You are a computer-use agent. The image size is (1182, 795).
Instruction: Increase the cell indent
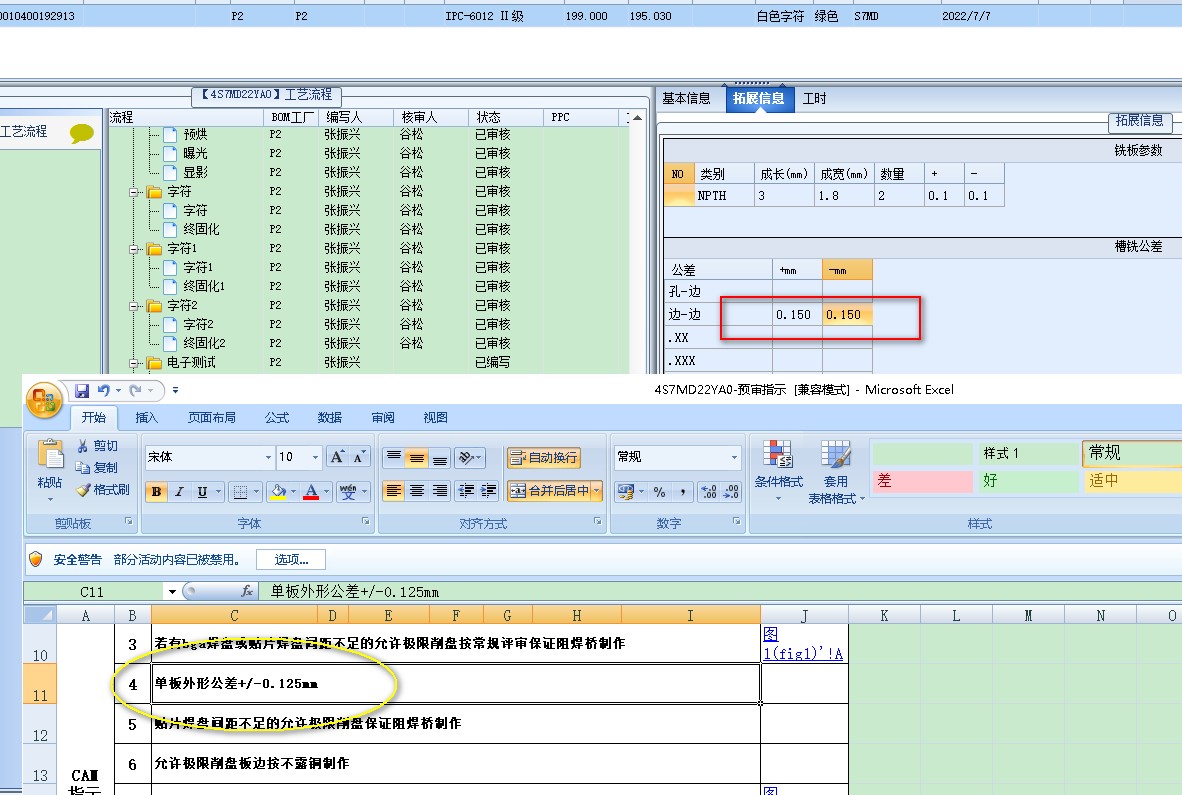pyautogui.click(x=488, y=491)
